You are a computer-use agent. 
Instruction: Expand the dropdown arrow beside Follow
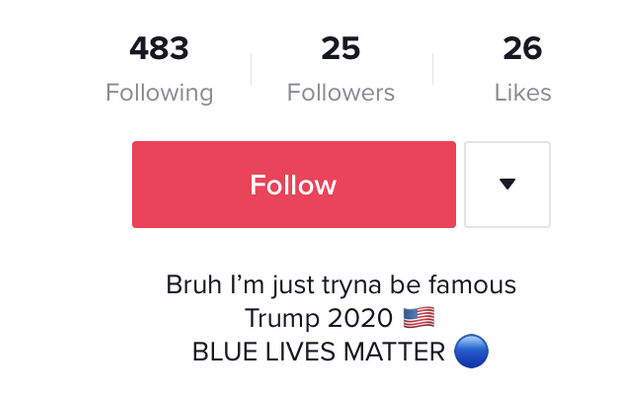tap(507, 184)
